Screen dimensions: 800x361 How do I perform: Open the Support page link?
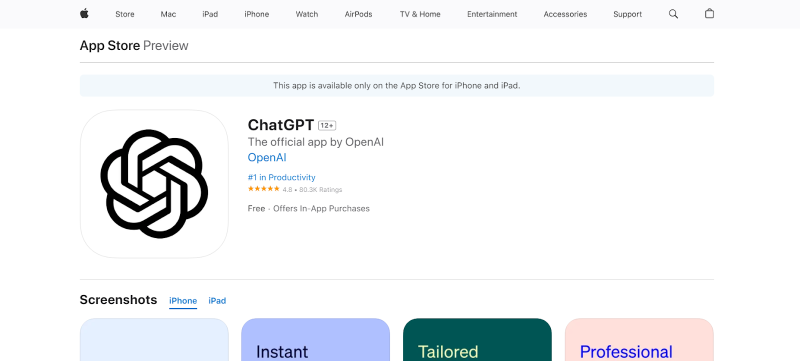[628, 14]
